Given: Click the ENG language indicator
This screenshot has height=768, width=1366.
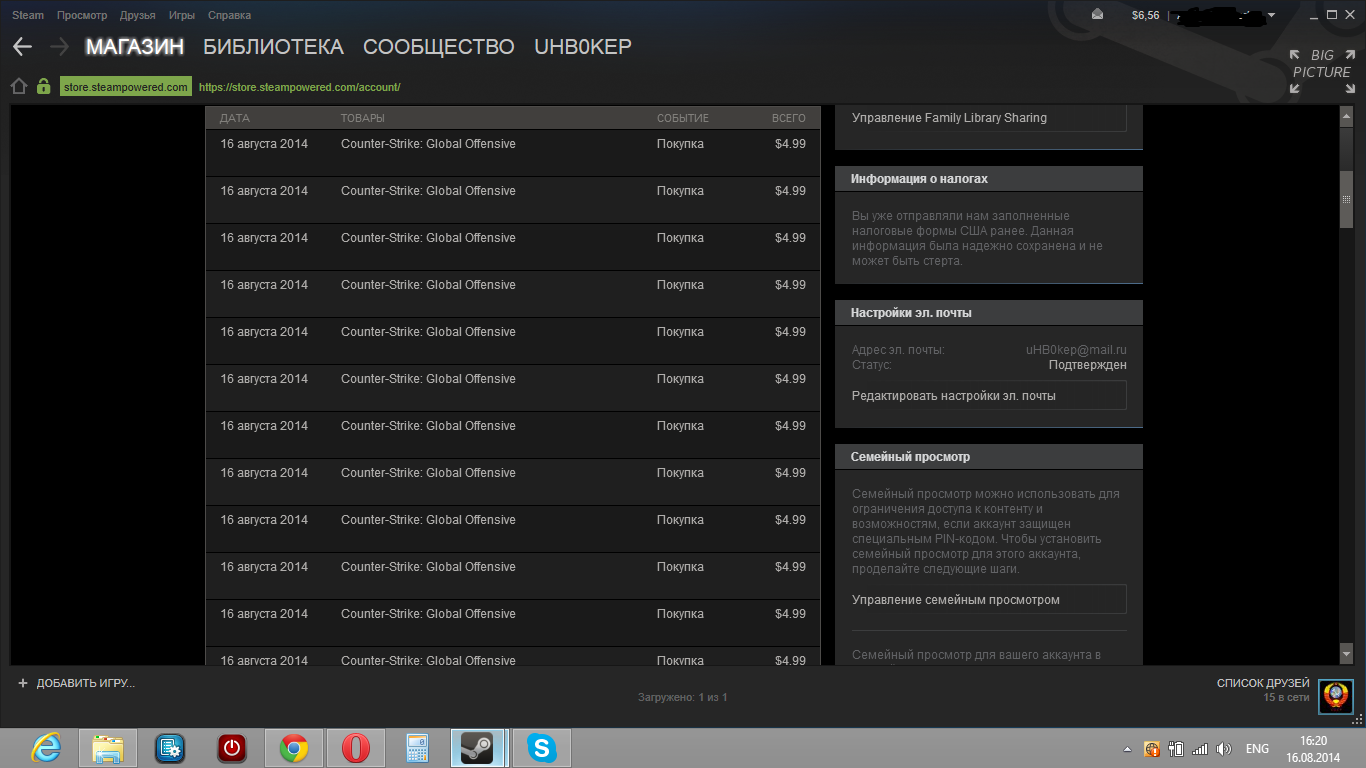Looking at the screenshot, I should 1257,749.
